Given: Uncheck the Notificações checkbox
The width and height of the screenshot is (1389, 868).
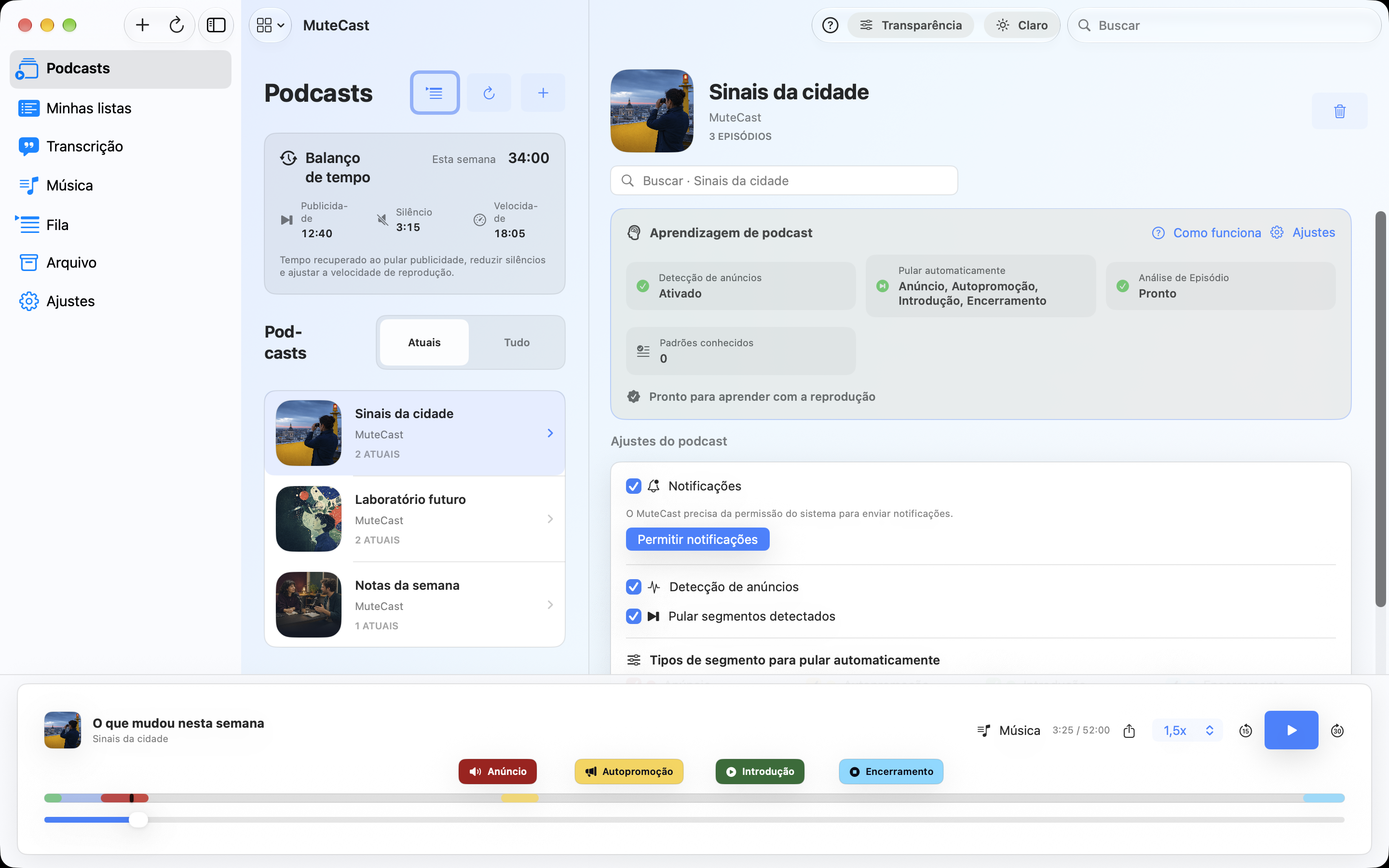Looking at the screenshot, I should pos(634,486).
